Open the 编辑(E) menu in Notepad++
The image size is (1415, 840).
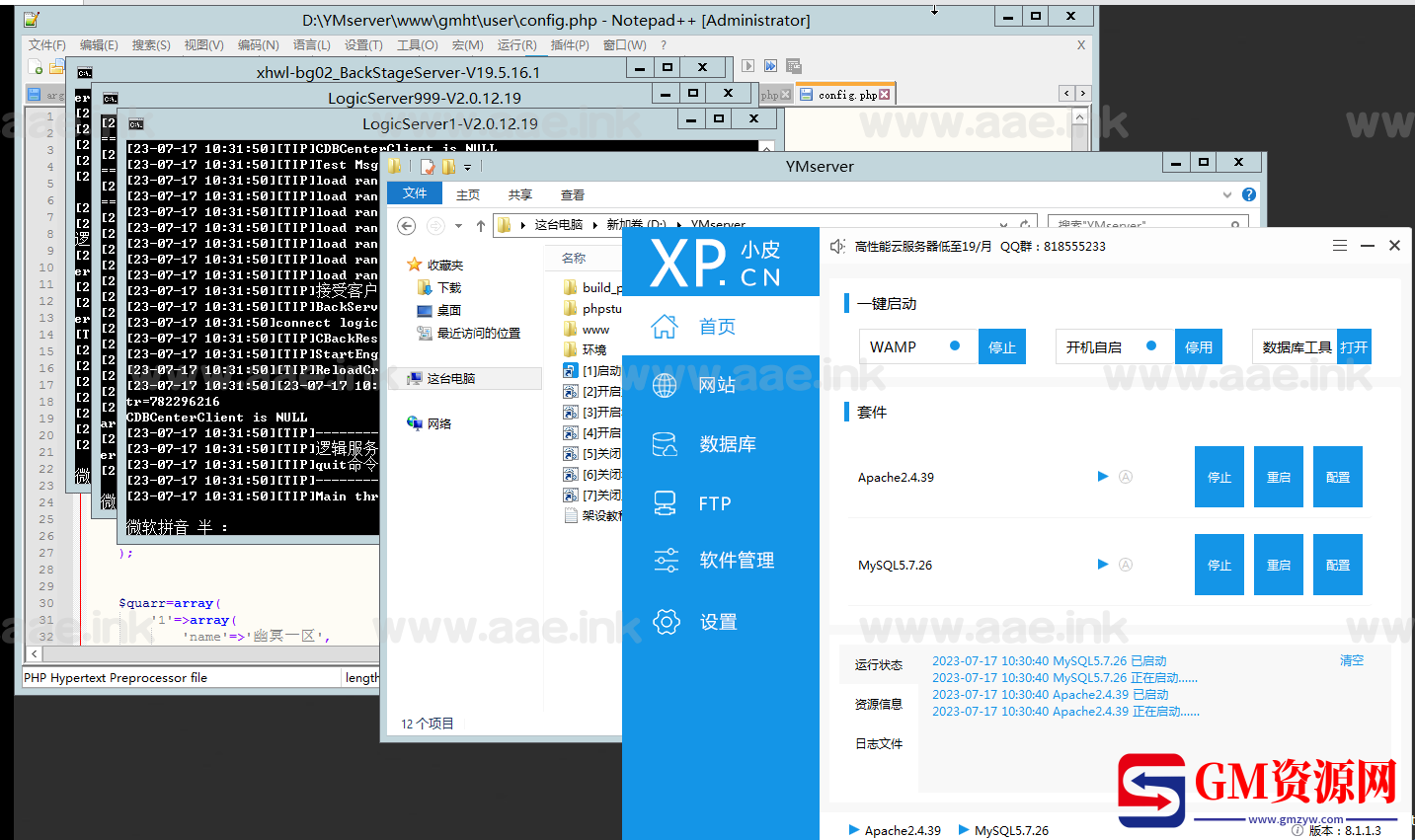coord(99,45)
